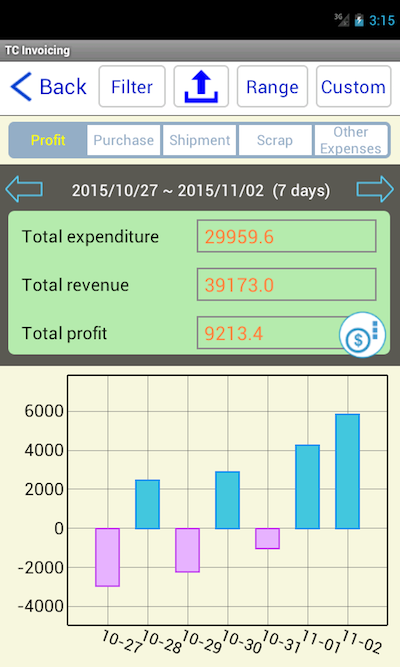Switch to the Shipment tab
The image size is (400, 667).
coord(200,140)
